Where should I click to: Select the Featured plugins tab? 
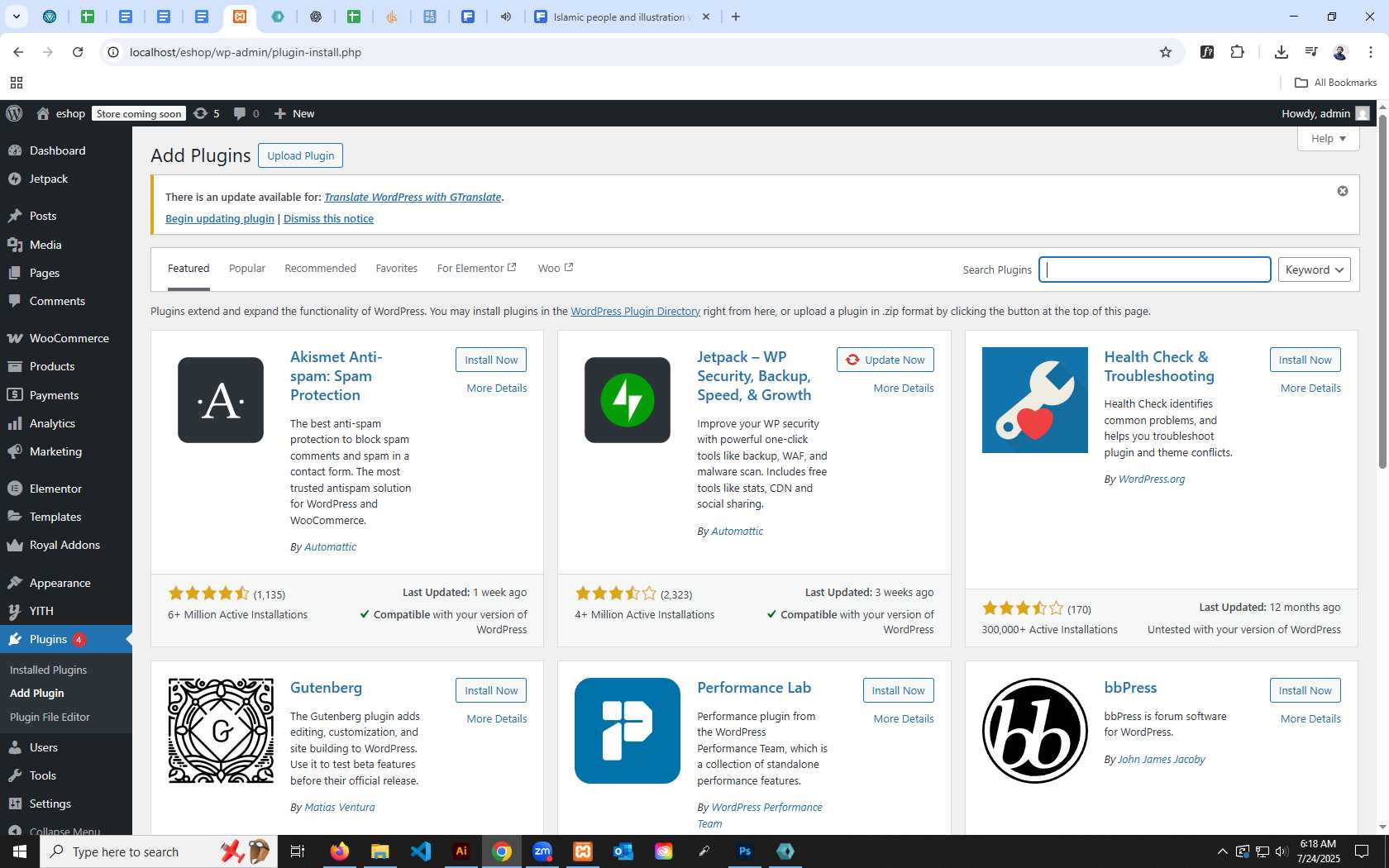pyautogui.click(x=189, y=268)
